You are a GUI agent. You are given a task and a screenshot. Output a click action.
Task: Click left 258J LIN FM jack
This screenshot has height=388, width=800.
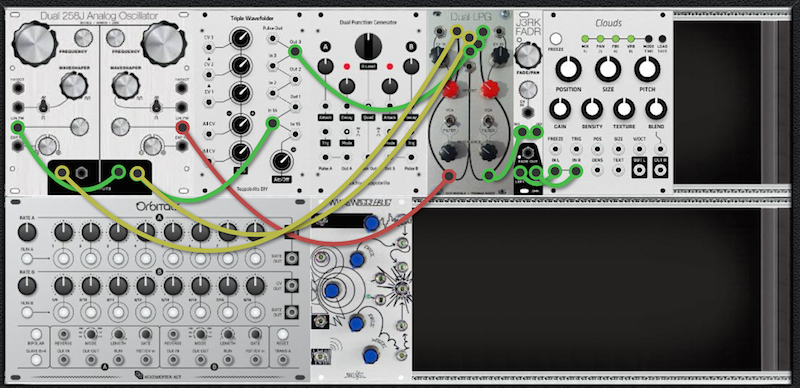18,127
